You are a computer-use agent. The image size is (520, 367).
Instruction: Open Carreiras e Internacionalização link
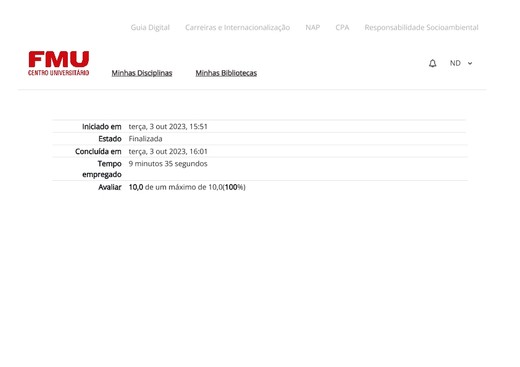tap(238, 27)
